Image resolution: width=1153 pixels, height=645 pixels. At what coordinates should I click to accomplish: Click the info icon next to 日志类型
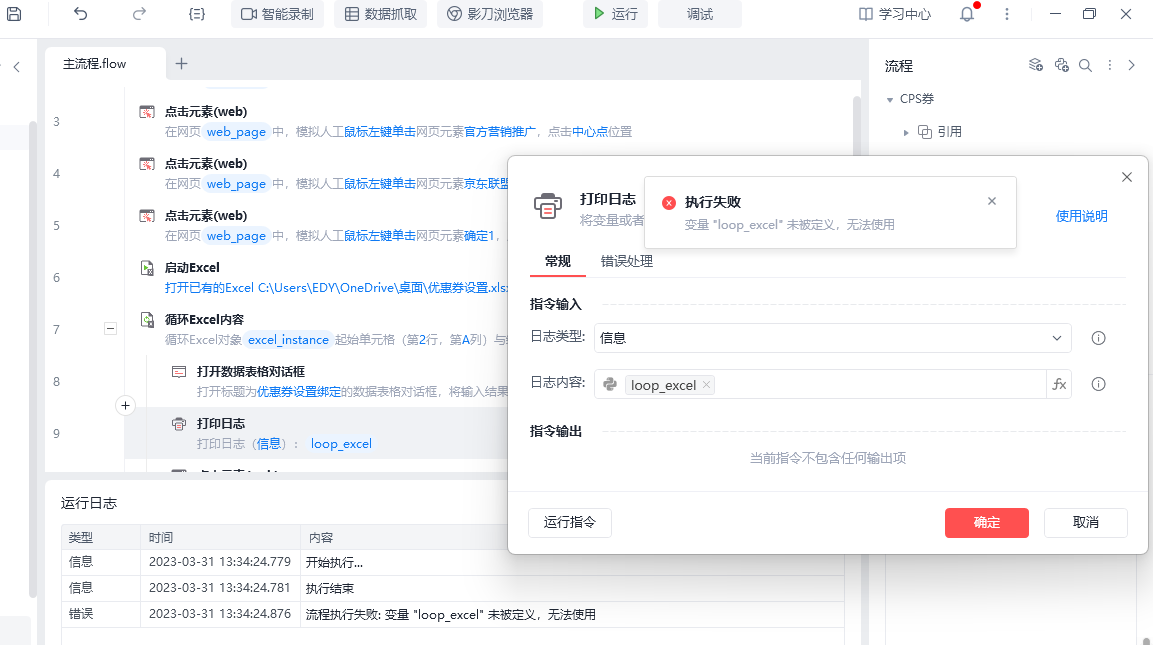point(1098,338)
